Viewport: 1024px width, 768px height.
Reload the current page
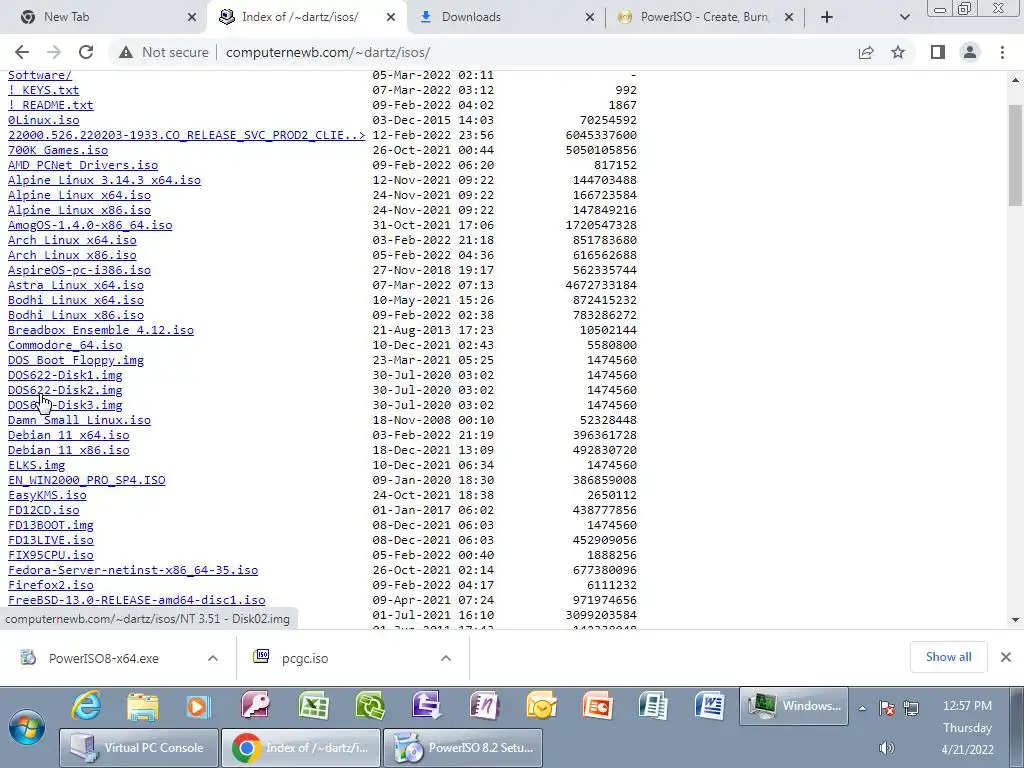coord(86,52)
